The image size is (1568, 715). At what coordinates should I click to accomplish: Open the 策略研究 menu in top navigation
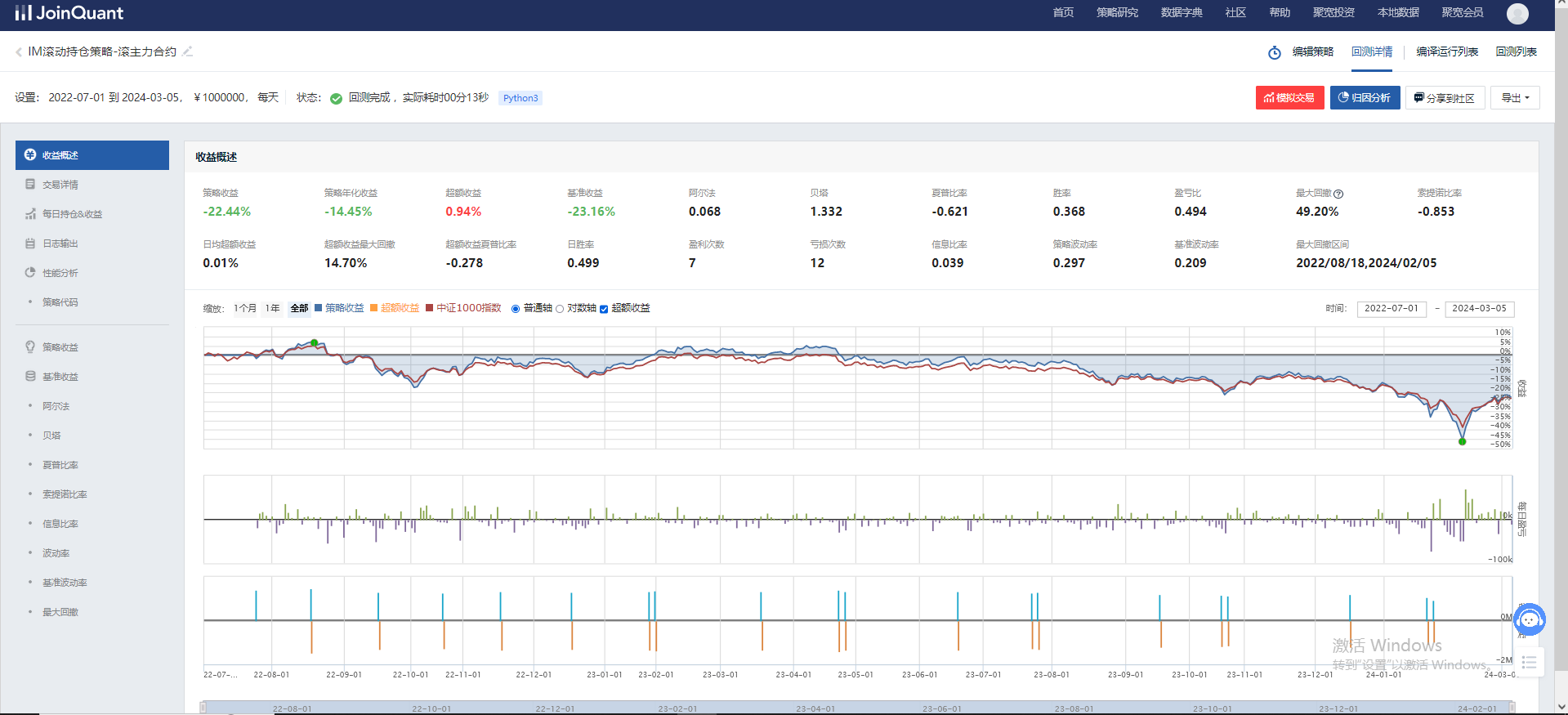pyautogui.click(x=1117, y=12)
